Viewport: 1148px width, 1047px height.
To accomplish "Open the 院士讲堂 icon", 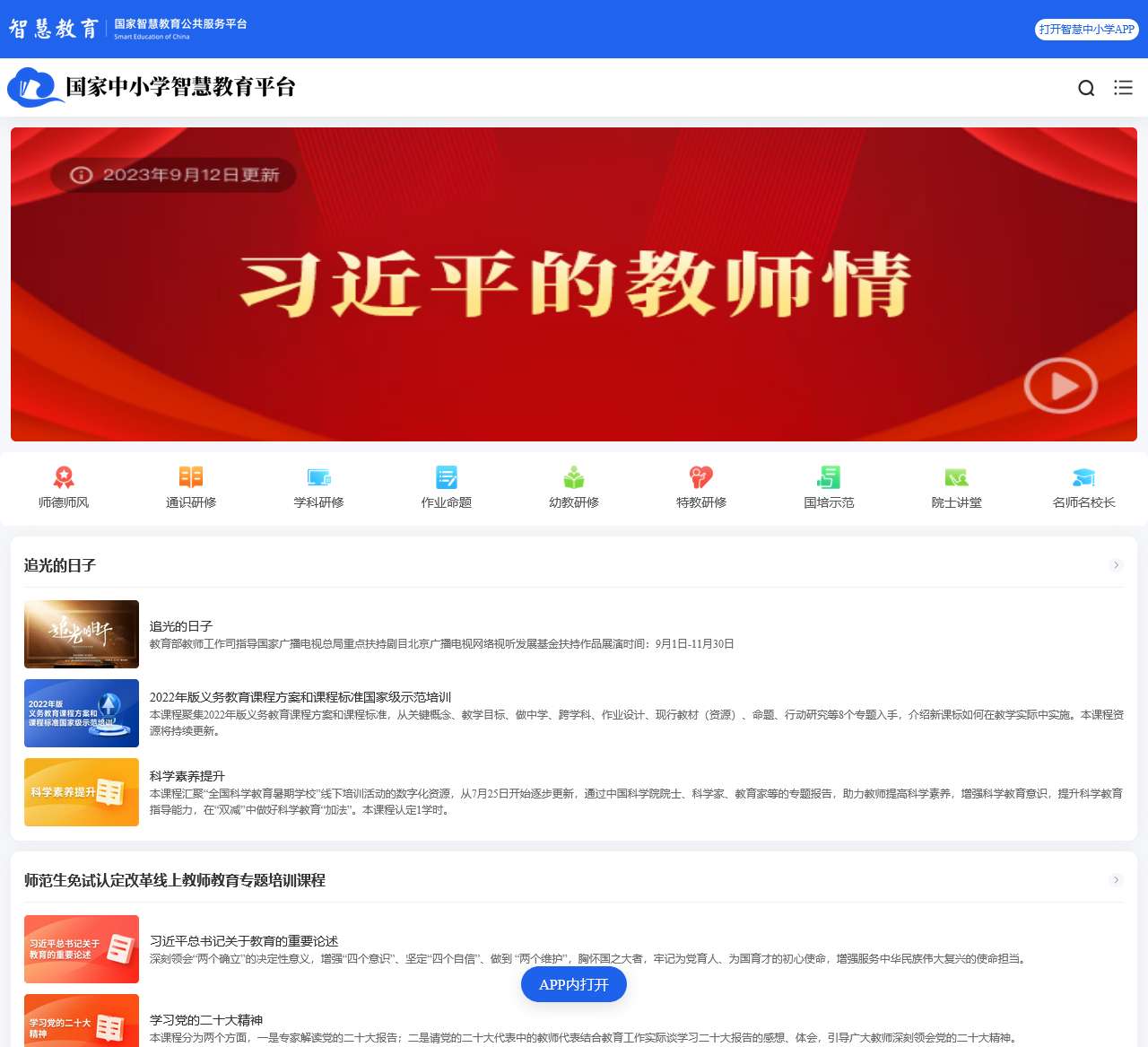I will click(x=957, y=477).
